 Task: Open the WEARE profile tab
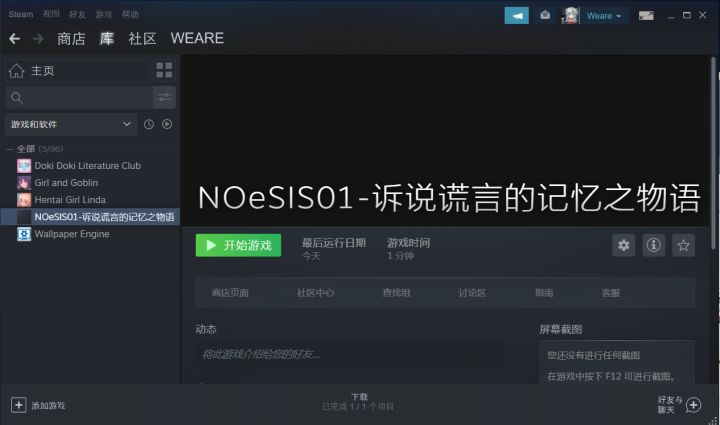pyautogui.click(x=197, y=38)
